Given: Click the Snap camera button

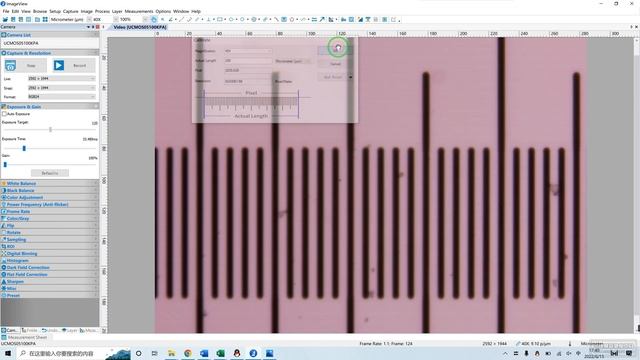Looking at the screenshot, I should point(24,65).
